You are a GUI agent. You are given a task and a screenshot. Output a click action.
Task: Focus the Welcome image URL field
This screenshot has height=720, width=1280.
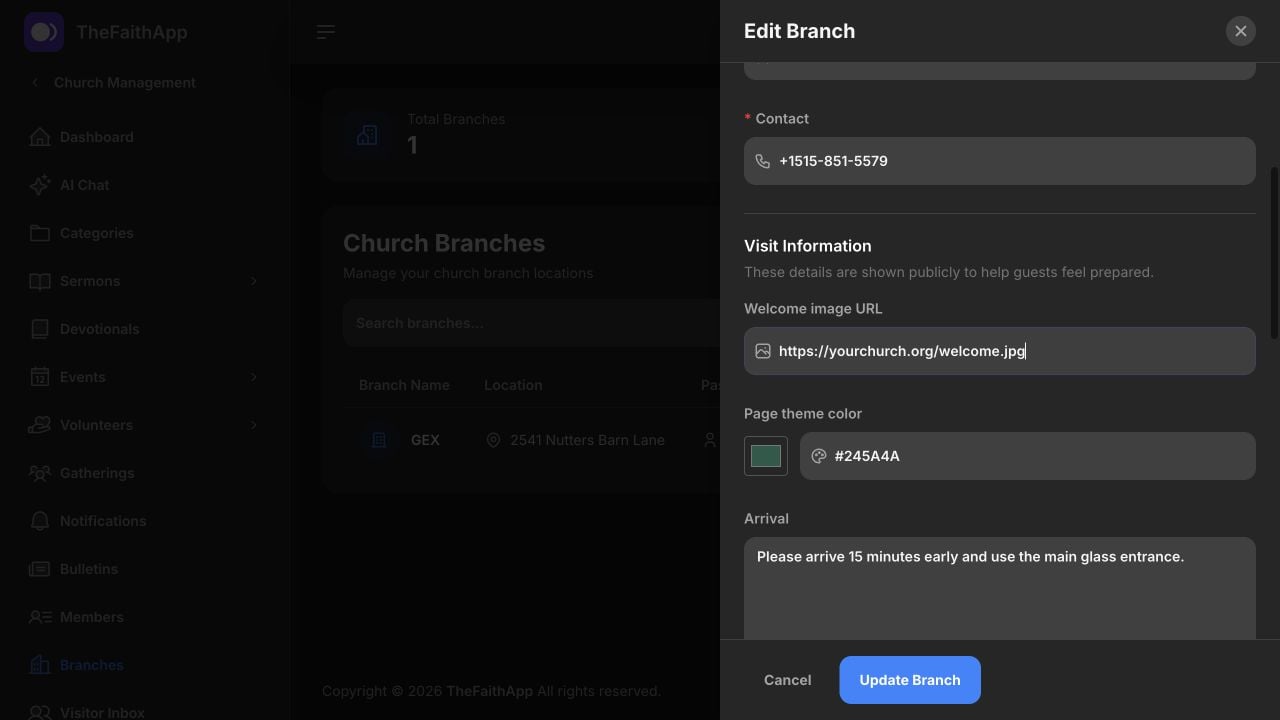[1000, 351]
